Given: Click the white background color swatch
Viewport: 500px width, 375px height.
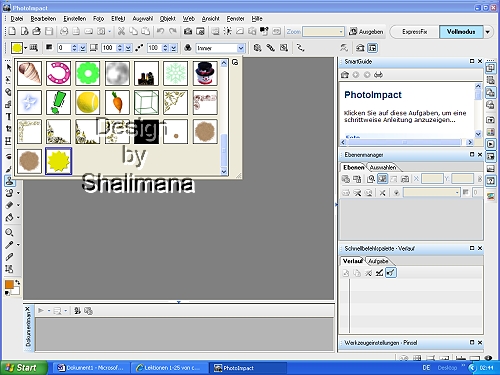Looking at the screenshot, I should pos(16,291).
